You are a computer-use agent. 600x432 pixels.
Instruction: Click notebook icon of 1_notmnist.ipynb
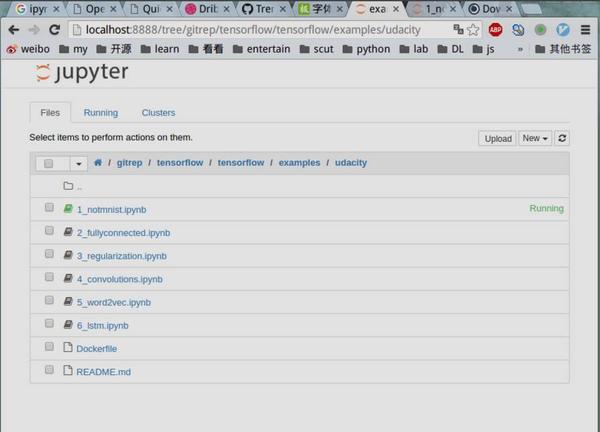click(68, 209)
